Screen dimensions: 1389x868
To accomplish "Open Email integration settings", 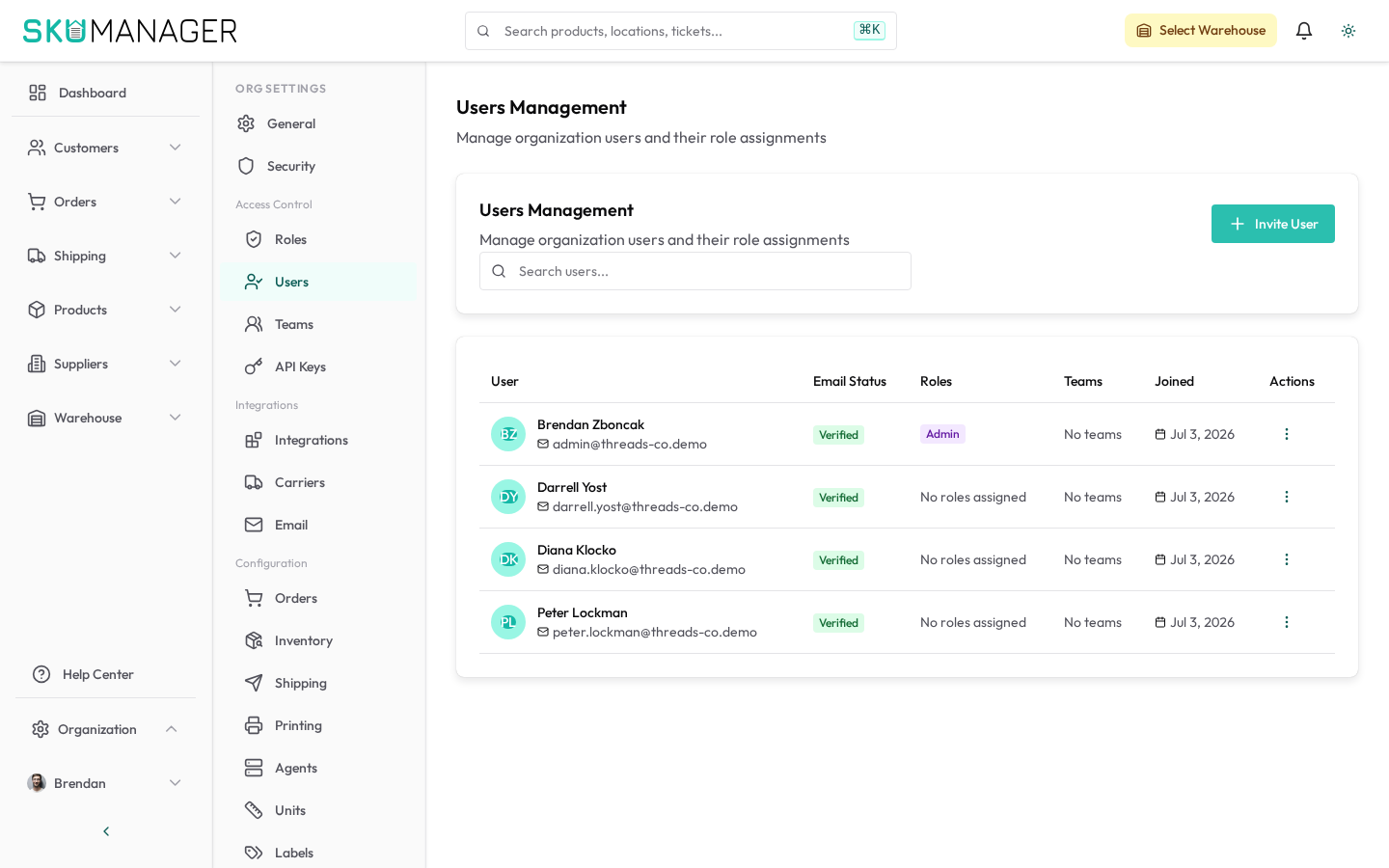I will [319, 525].
